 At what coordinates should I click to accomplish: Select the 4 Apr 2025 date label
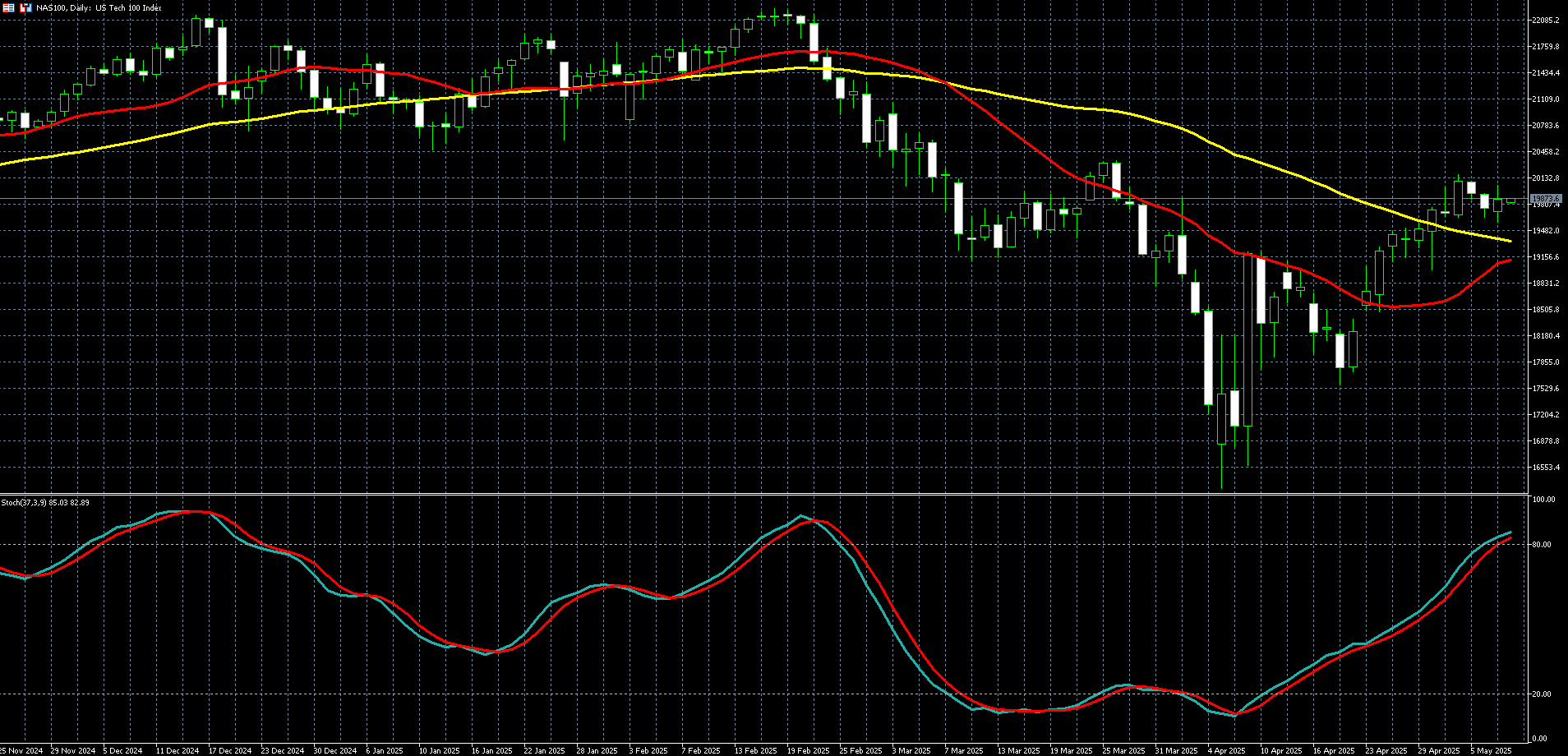pos(1227,750)
